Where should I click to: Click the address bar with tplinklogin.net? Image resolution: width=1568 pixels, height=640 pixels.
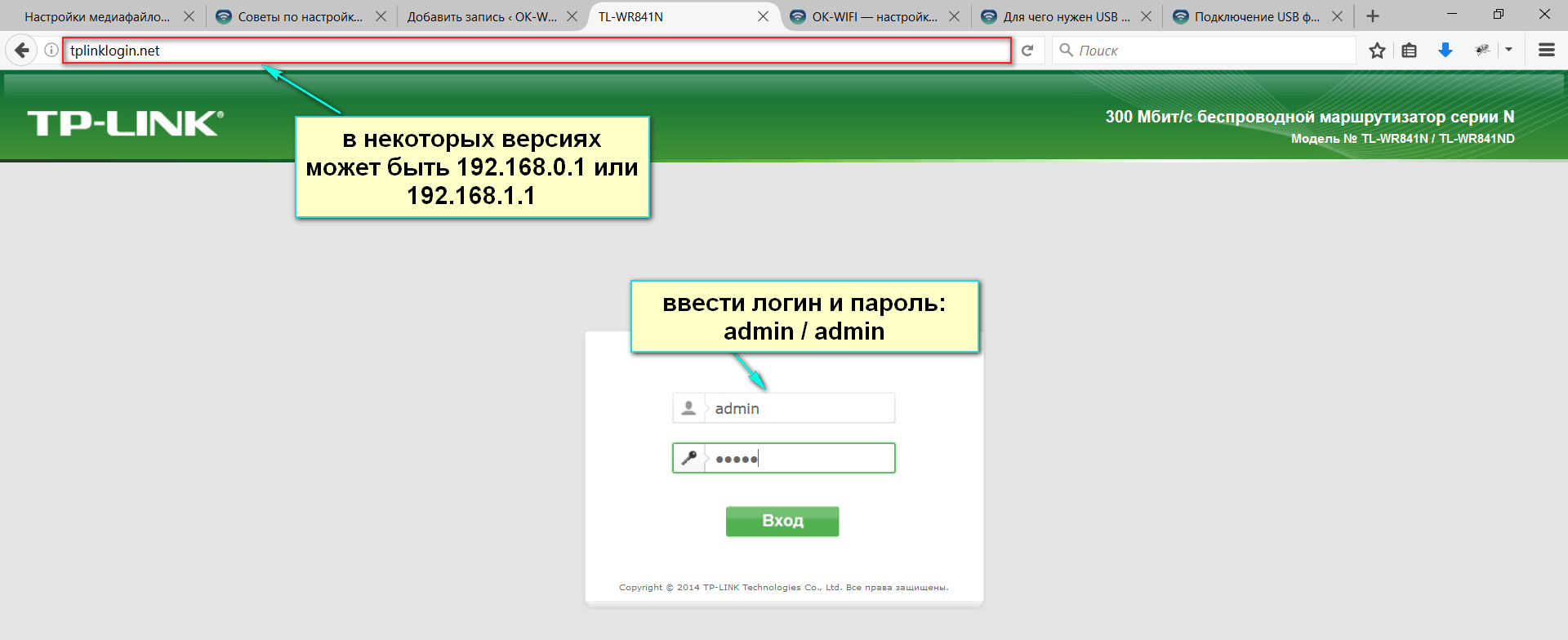(x=537, y=51)
